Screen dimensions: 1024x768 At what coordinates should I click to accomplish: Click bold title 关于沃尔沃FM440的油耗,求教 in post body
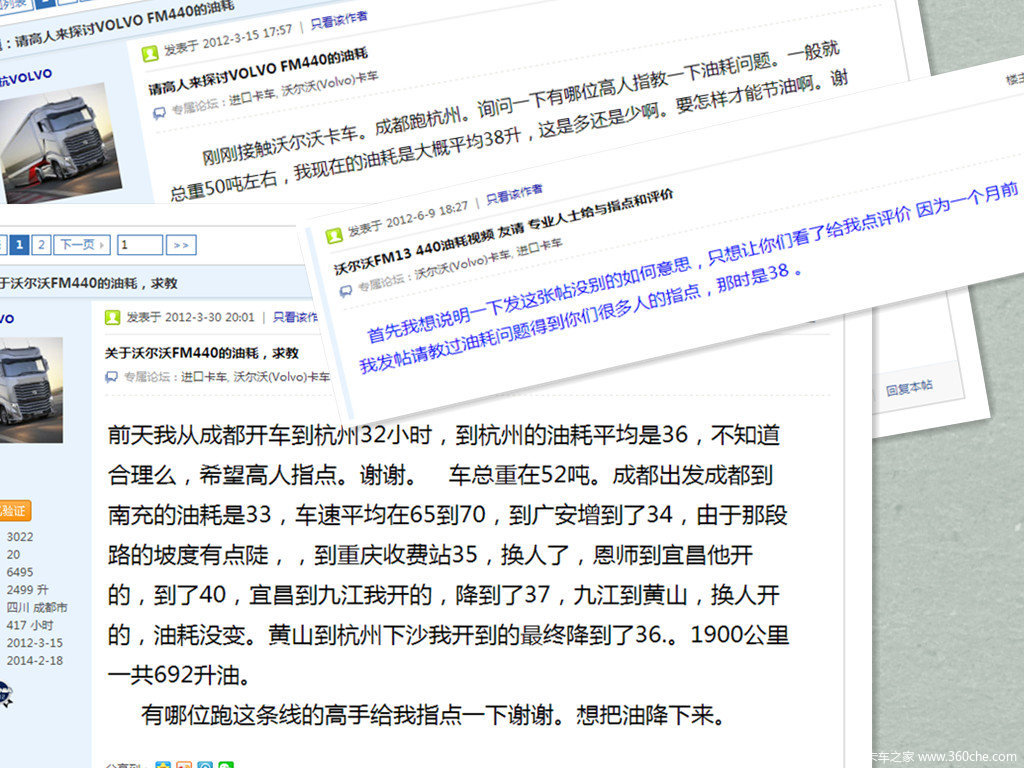201,353
